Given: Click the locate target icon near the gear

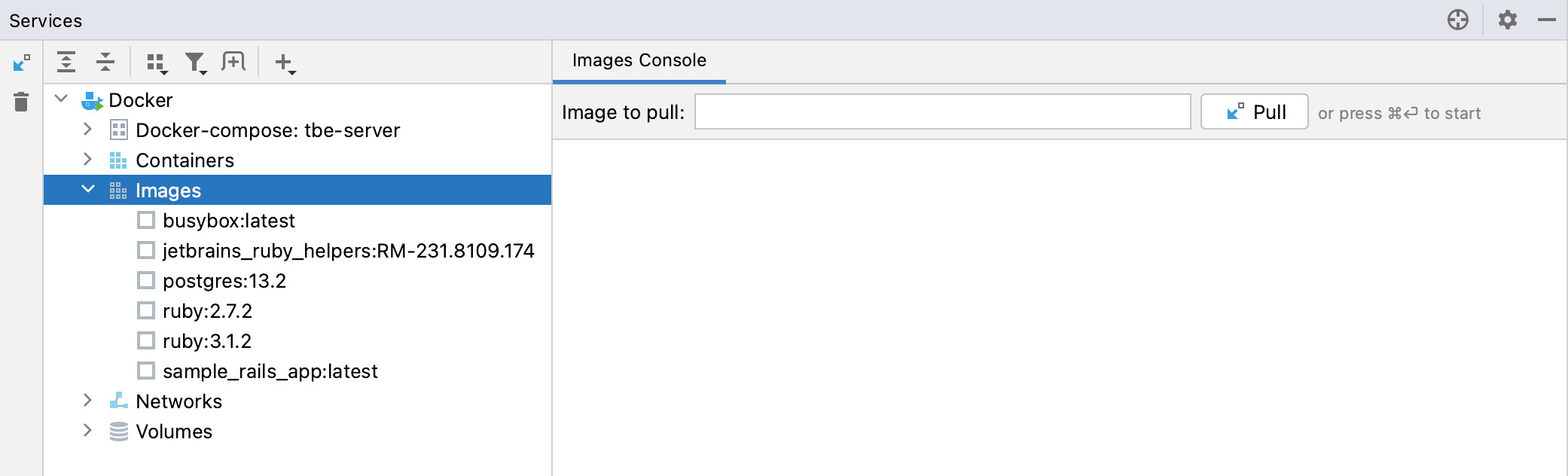Looking at the screenshot, I should point(1457,20).
